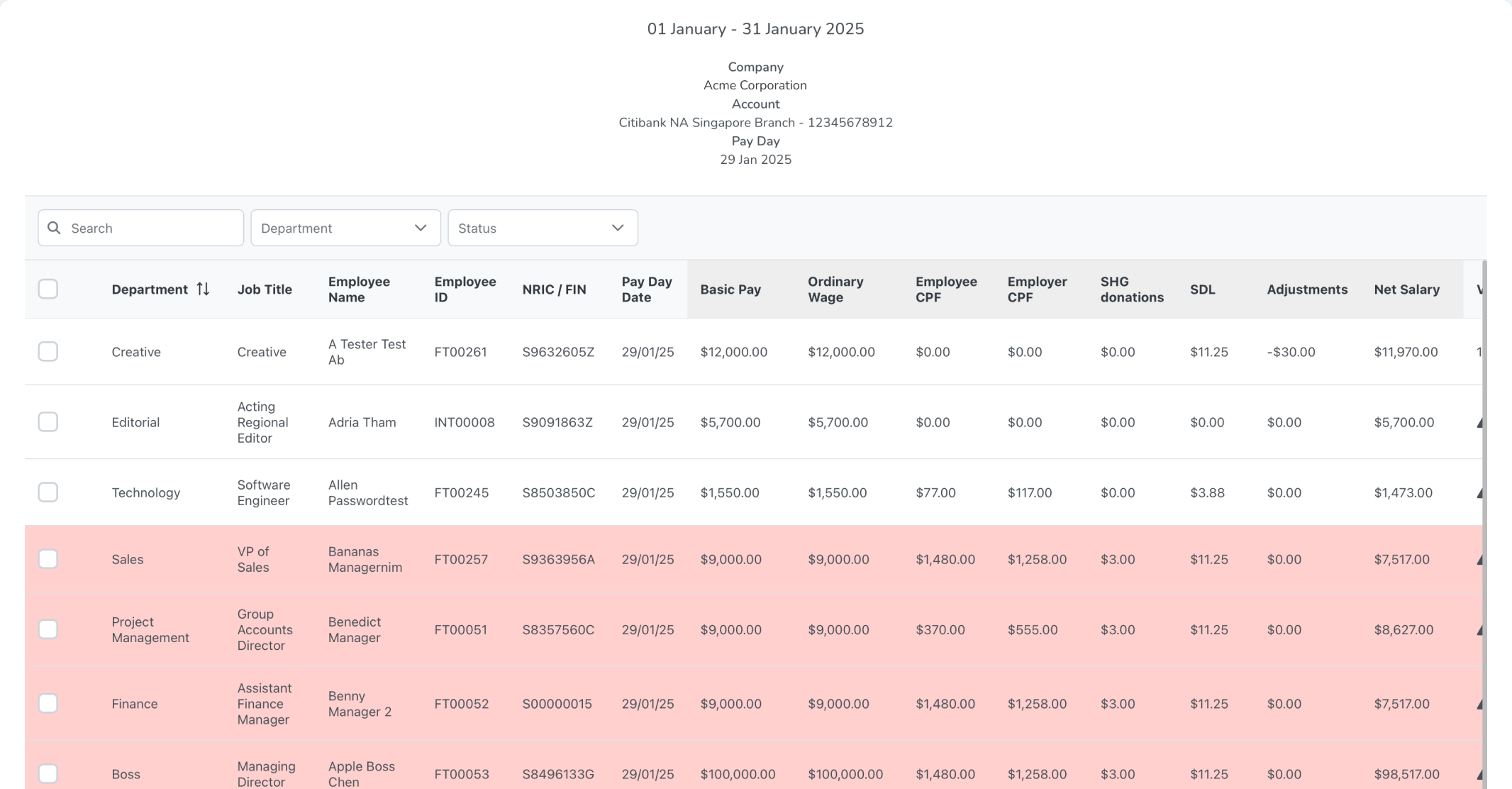Image resolution: width=1512 pixels, height=789 pixels.
Task: Click the Basic Pay column header
Action: [730, 289]
